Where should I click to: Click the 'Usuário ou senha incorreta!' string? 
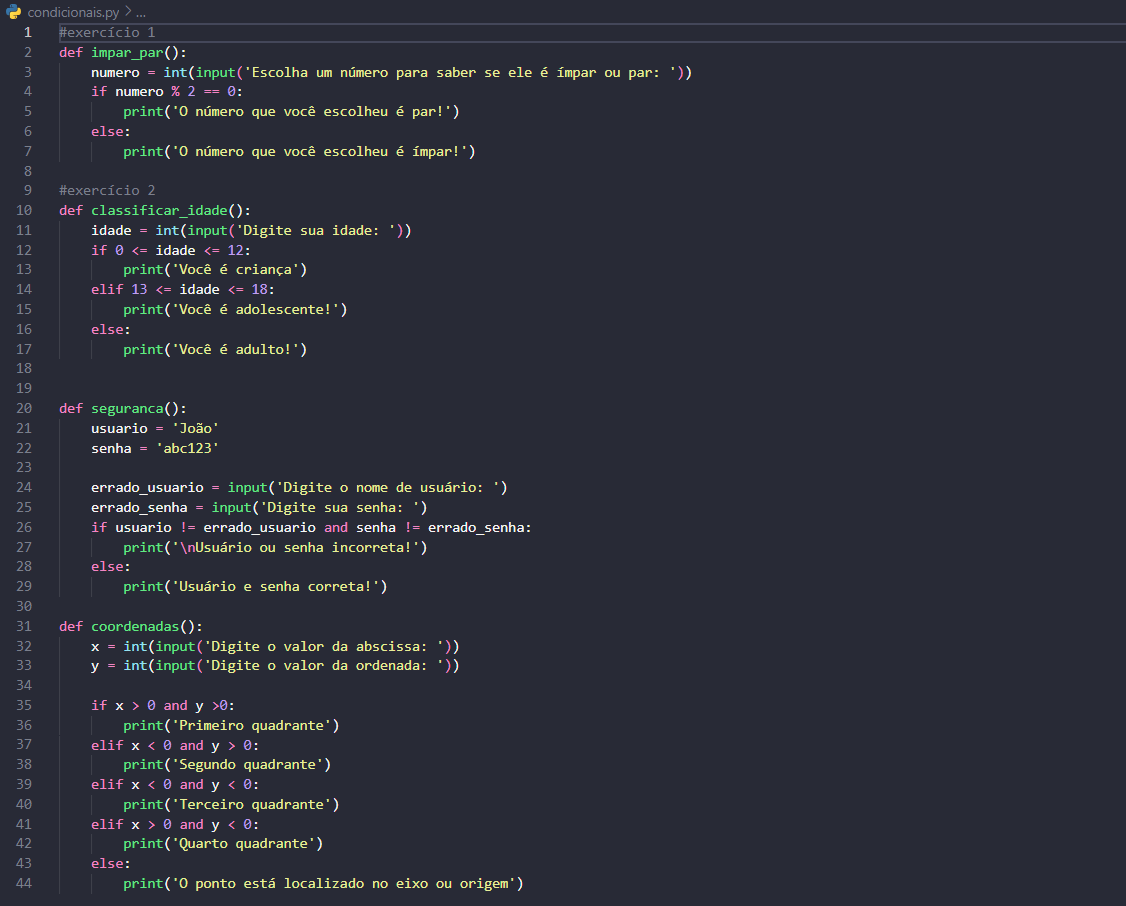click(x=296, y=548)
